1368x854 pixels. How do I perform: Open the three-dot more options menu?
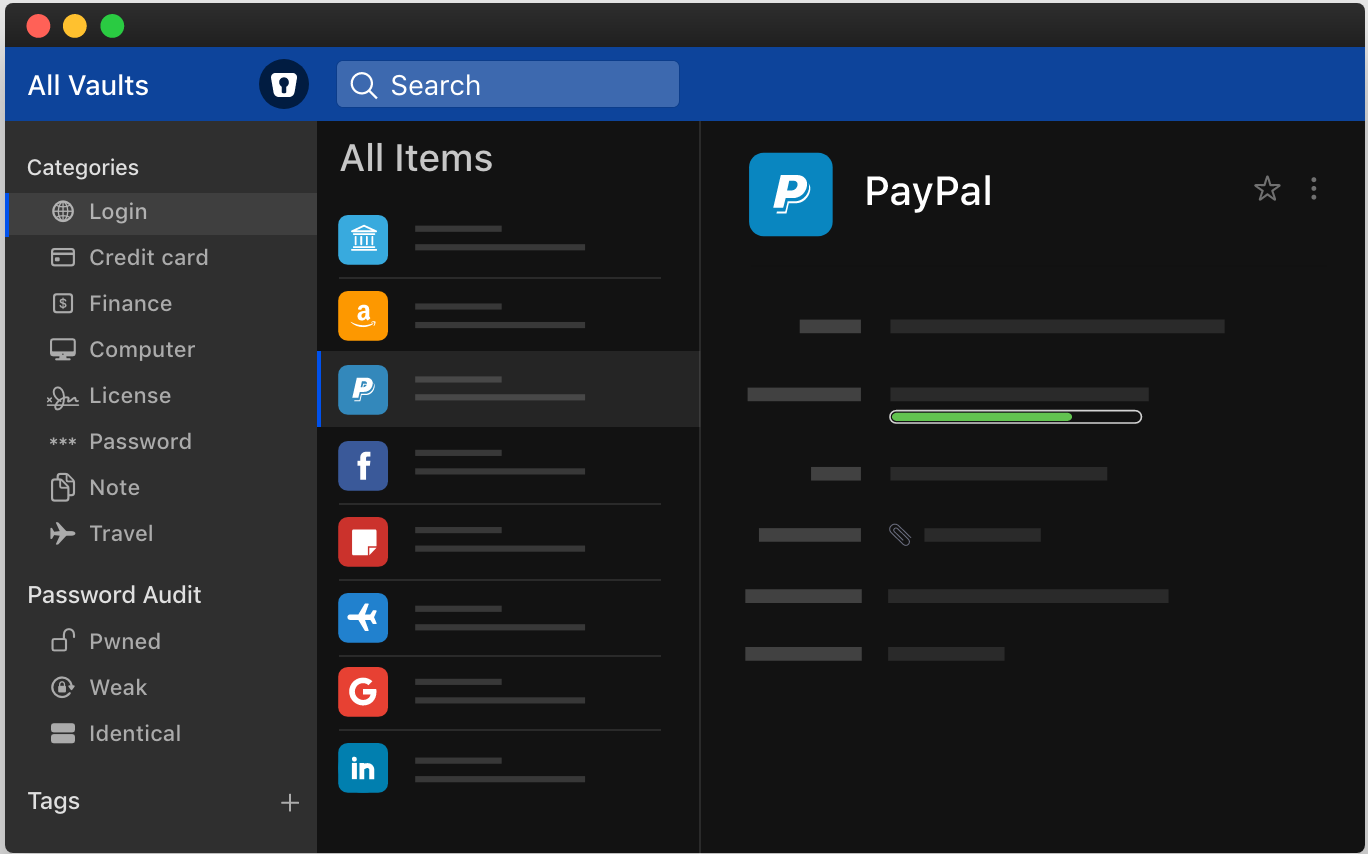[1314, 188]
